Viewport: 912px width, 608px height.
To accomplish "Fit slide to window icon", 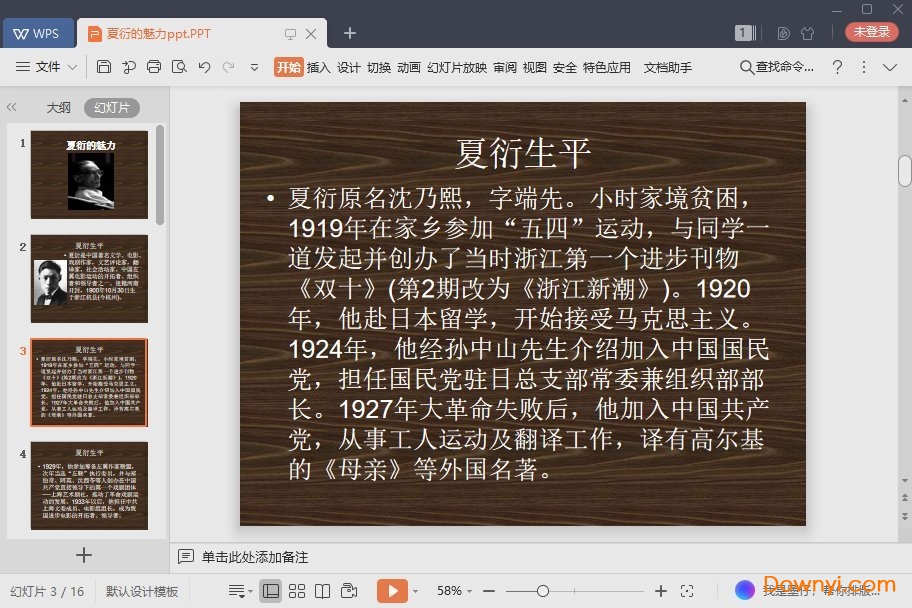I will tap(687, 591).
